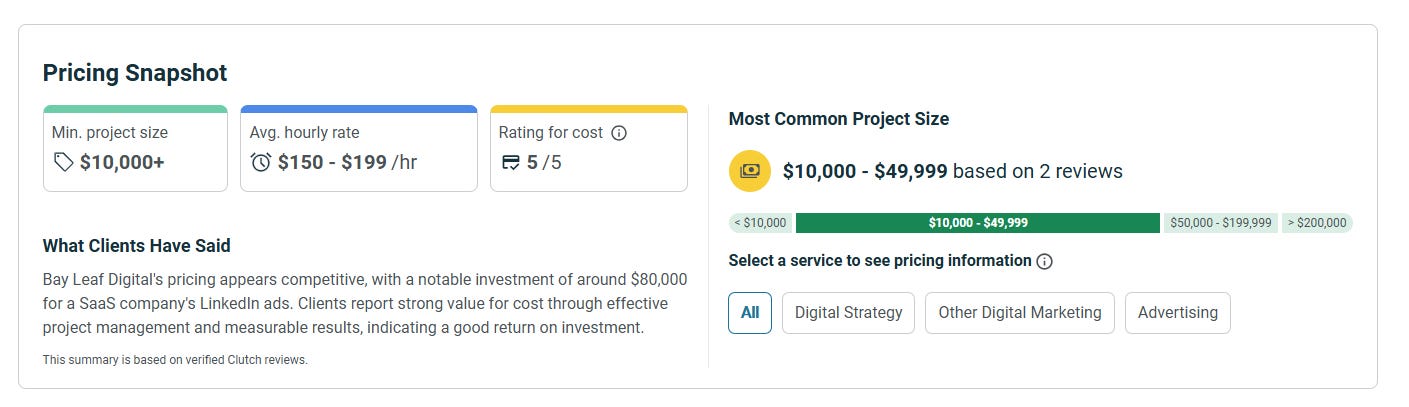Select the Digital Strategy service filter
The width and height of the screenshot is (1409, 407).
pyautogui.click(x=848, y=313)
